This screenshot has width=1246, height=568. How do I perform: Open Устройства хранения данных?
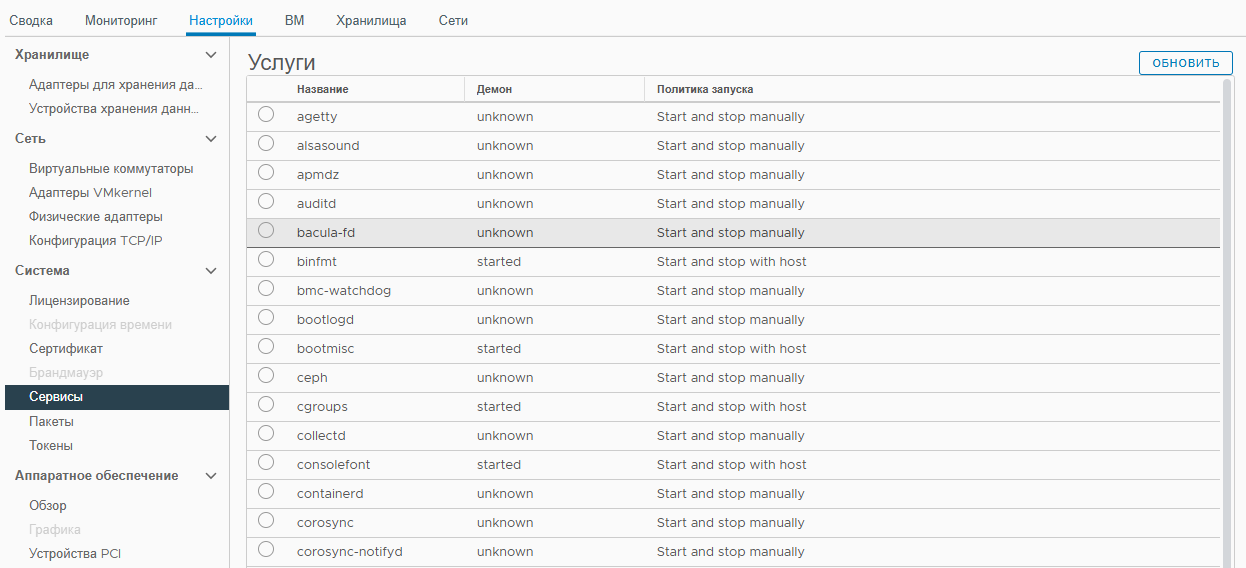point(114,109)
